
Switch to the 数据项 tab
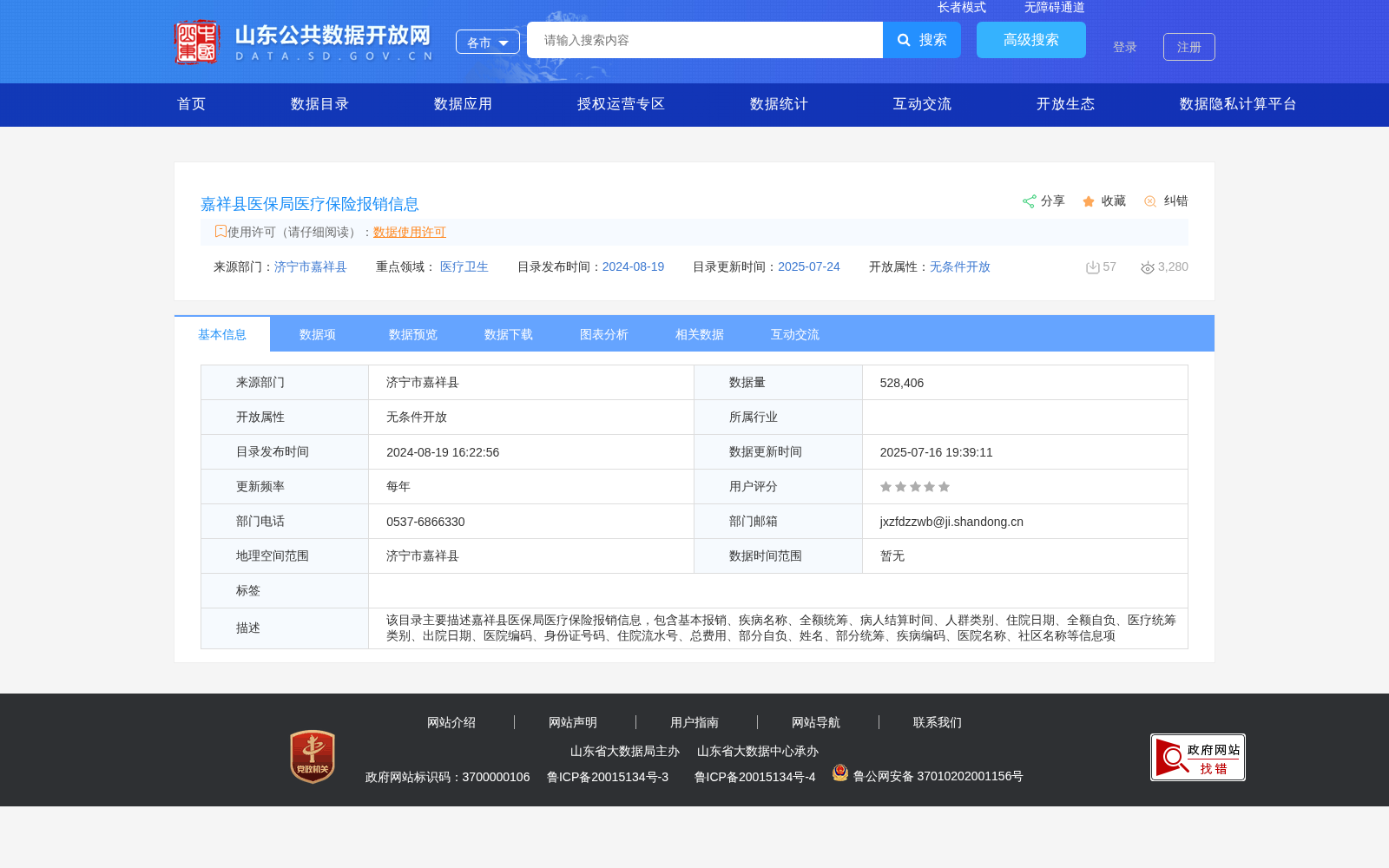(318, 334)
